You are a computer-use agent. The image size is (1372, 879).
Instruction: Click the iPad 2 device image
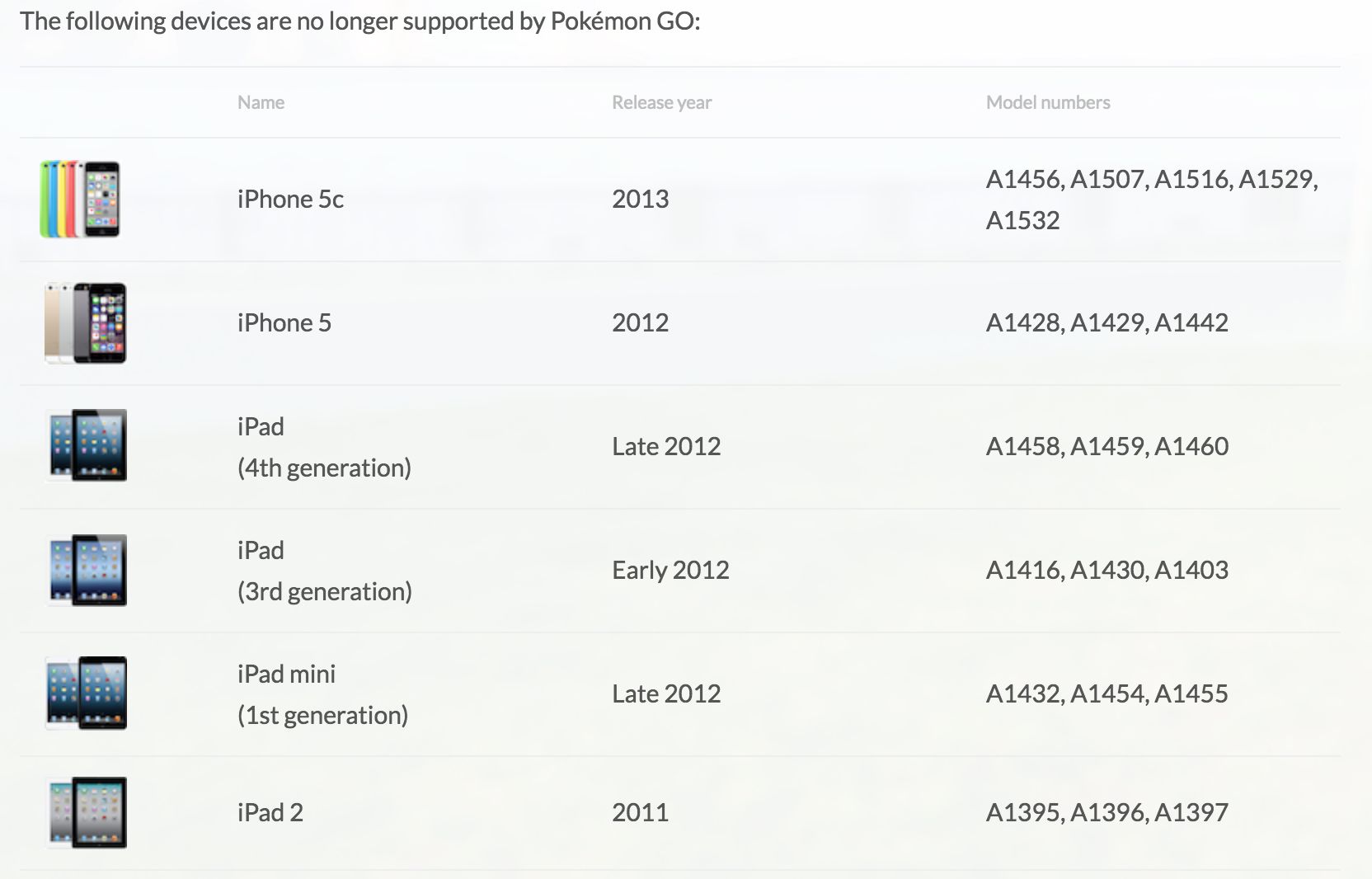(87, 813)
